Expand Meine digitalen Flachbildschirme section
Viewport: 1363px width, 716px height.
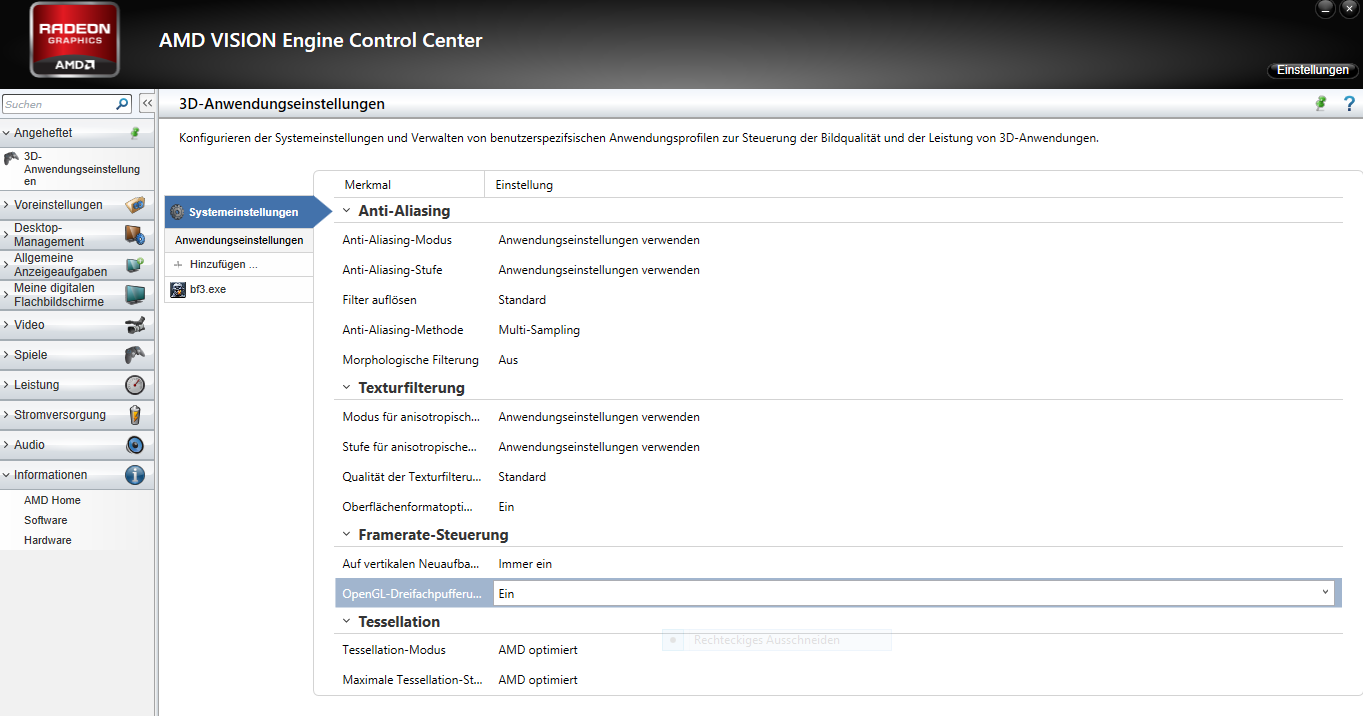6,295
